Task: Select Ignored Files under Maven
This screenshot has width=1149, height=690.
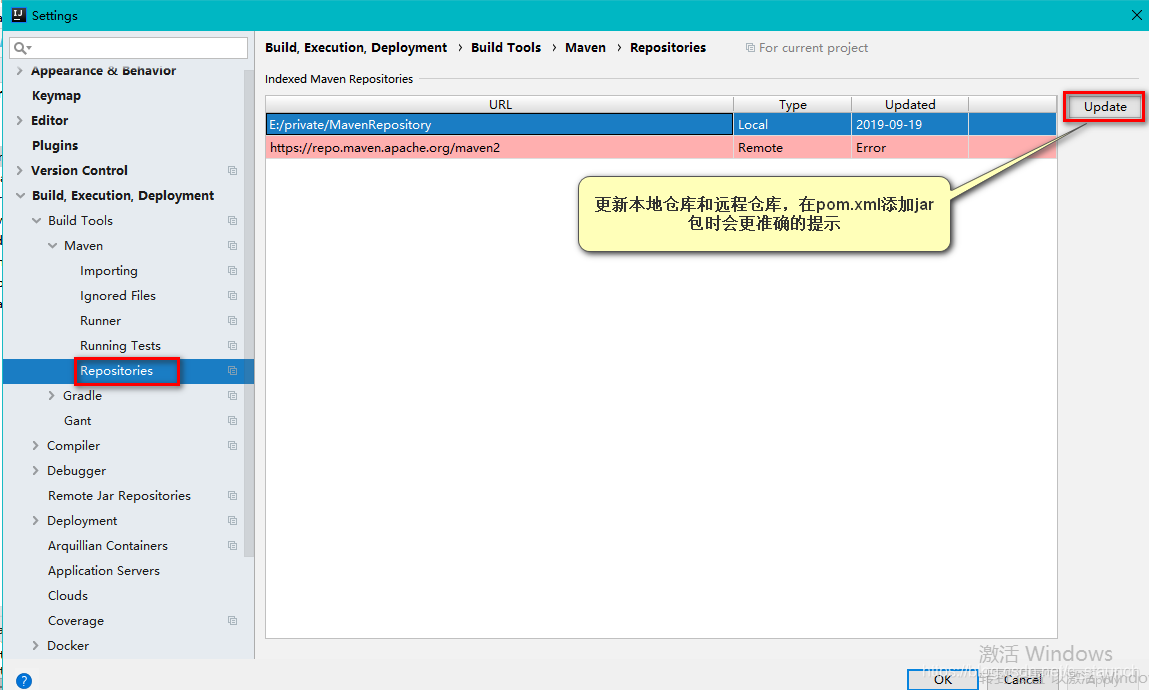Action: 118,296
